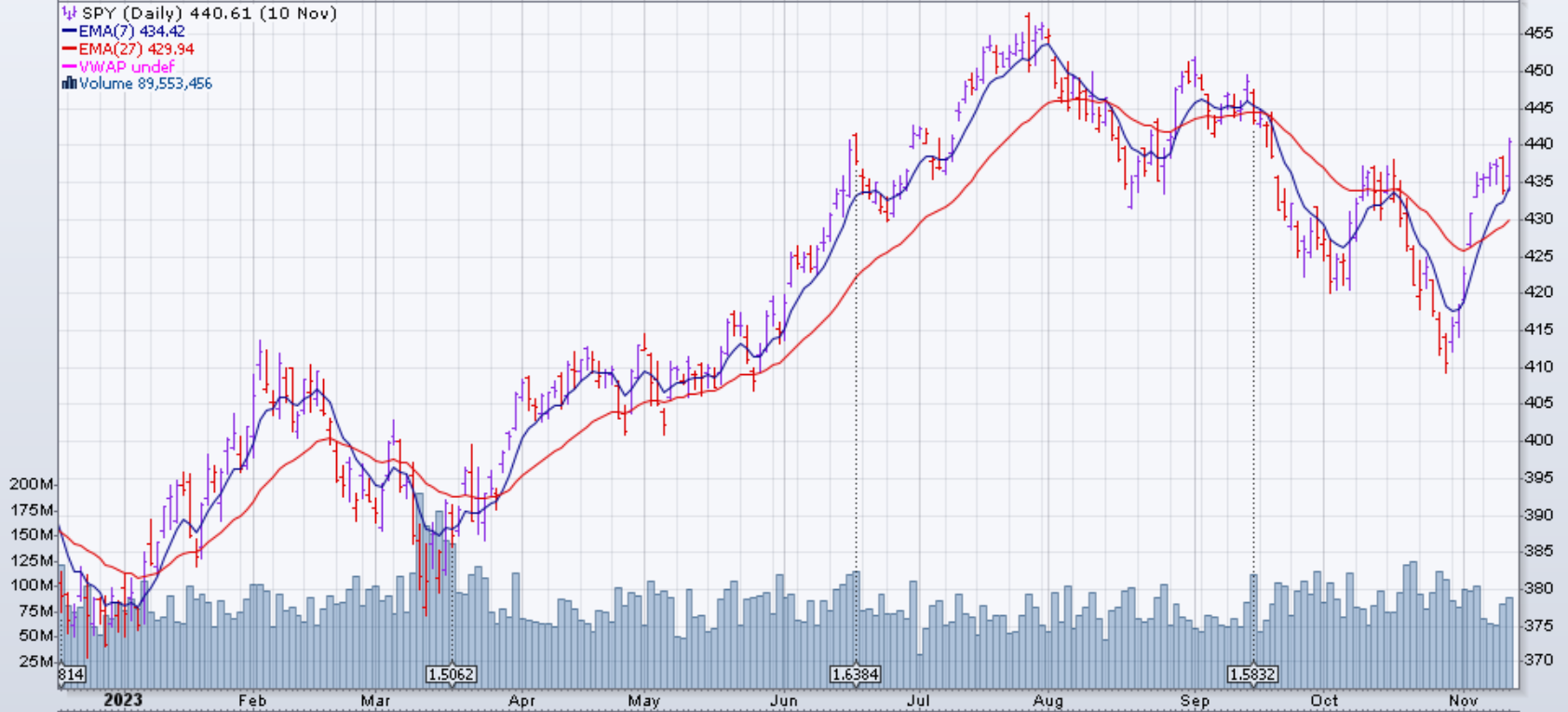The height and width of the screenshot is (712, 1568).
Task: Click the 1.5832 dividend marker
Action: point(1252,674)
